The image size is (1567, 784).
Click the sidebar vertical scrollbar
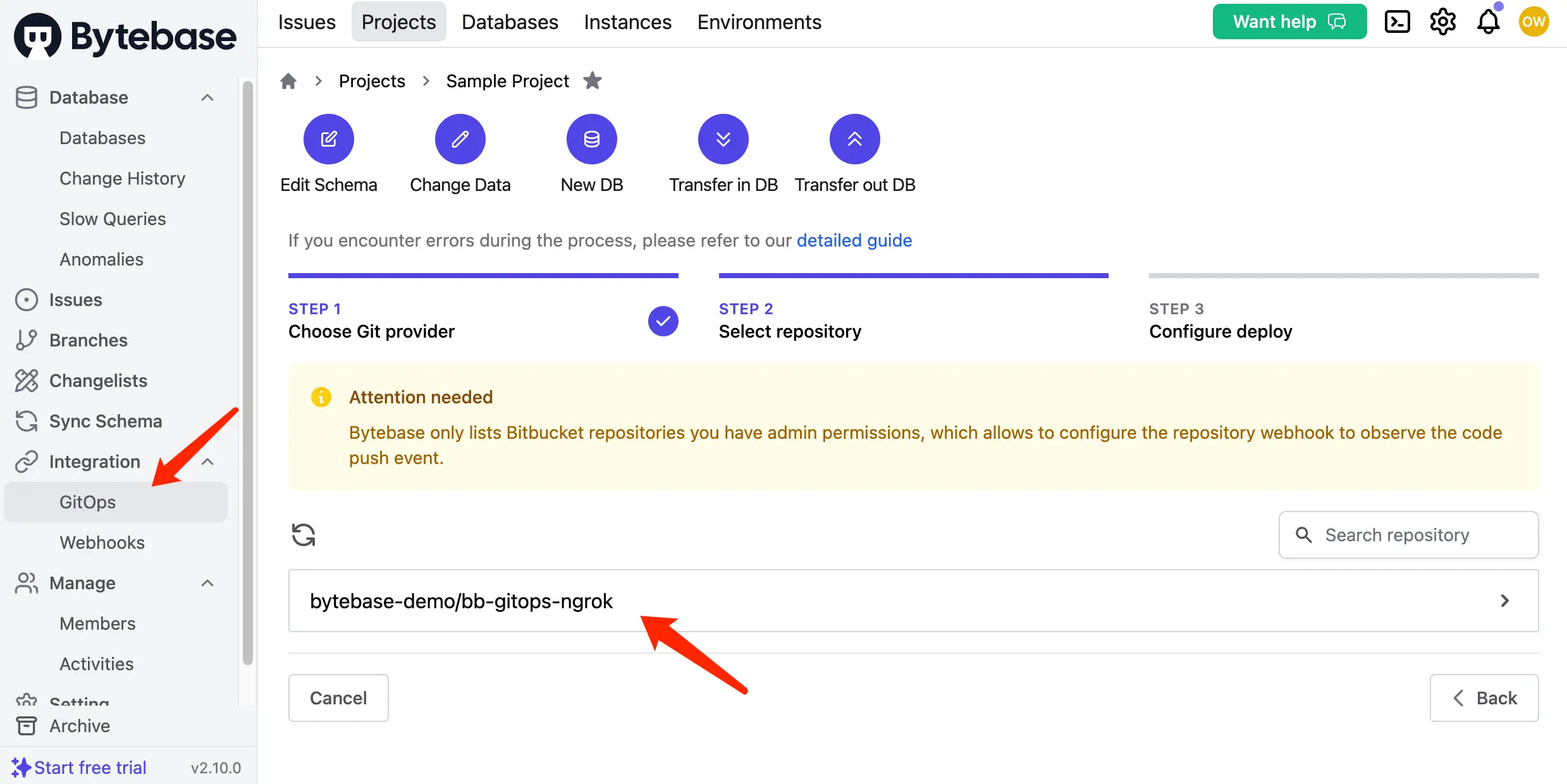tap(248, 373)
